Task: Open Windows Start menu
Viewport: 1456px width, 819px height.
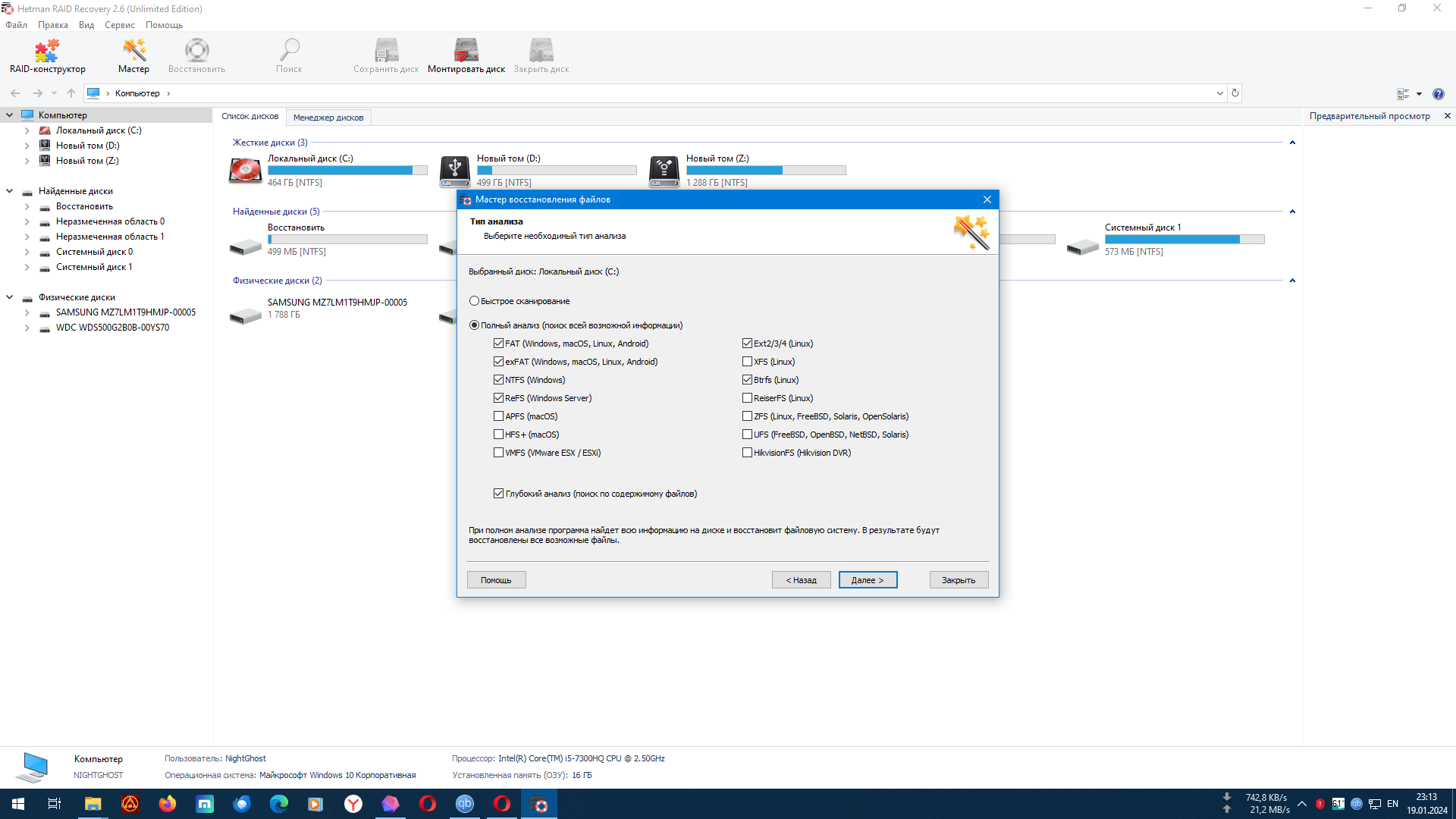Action: [x=18, y=804]
